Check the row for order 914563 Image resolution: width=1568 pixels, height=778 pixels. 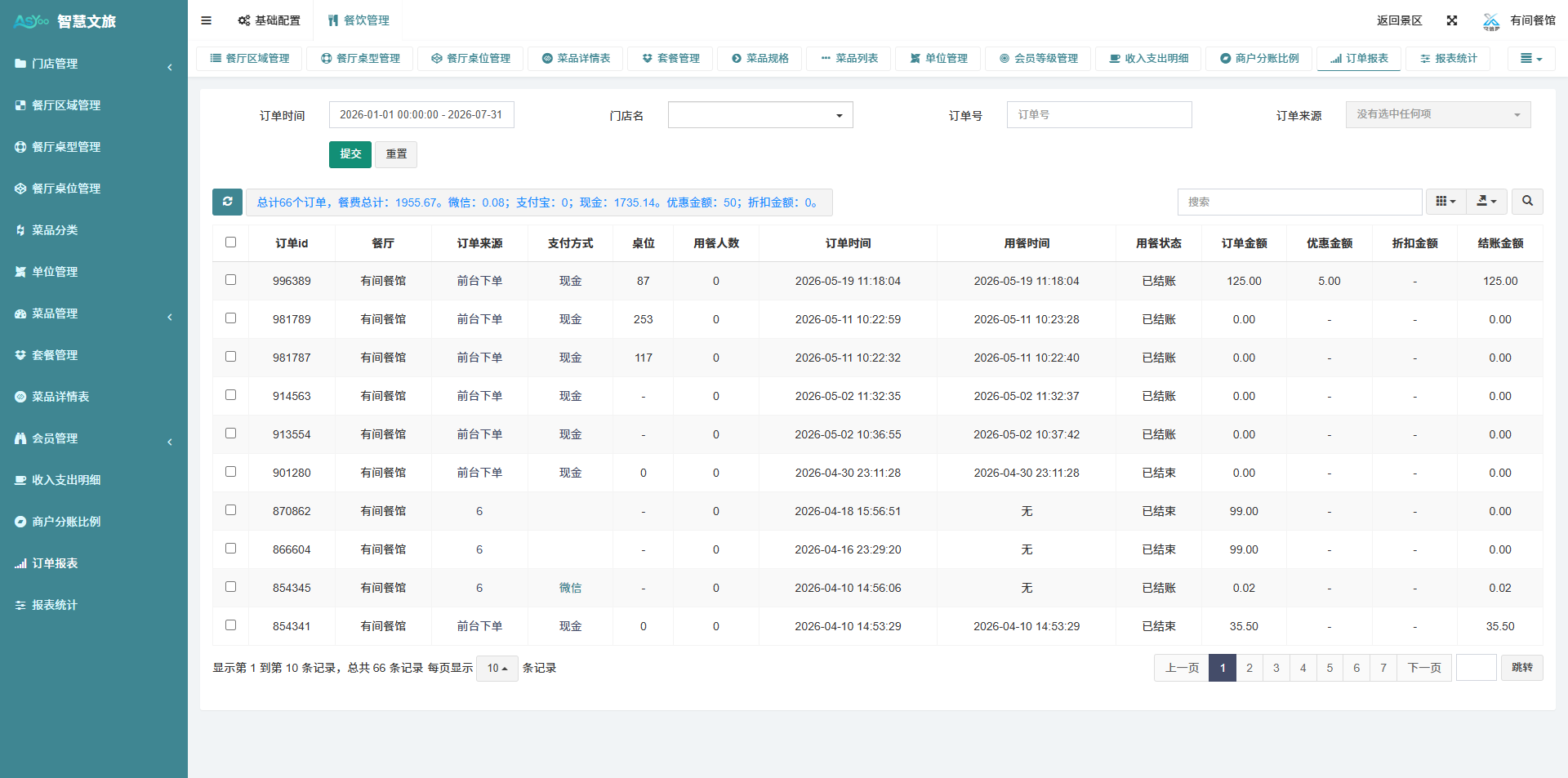pos(230,395)
